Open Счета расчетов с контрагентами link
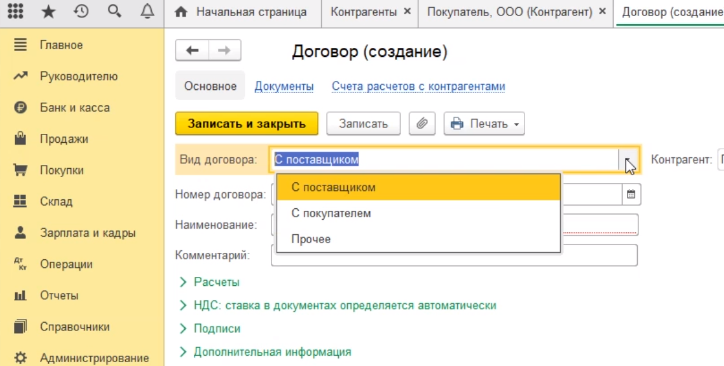The width and height of the screenshot is (724, 366). coord(418,86)
